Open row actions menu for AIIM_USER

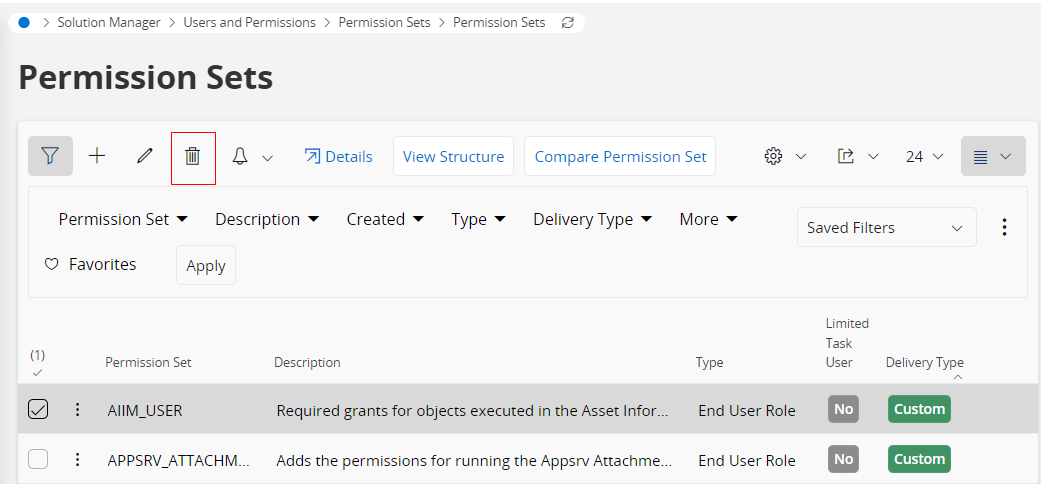click(77, 409)
